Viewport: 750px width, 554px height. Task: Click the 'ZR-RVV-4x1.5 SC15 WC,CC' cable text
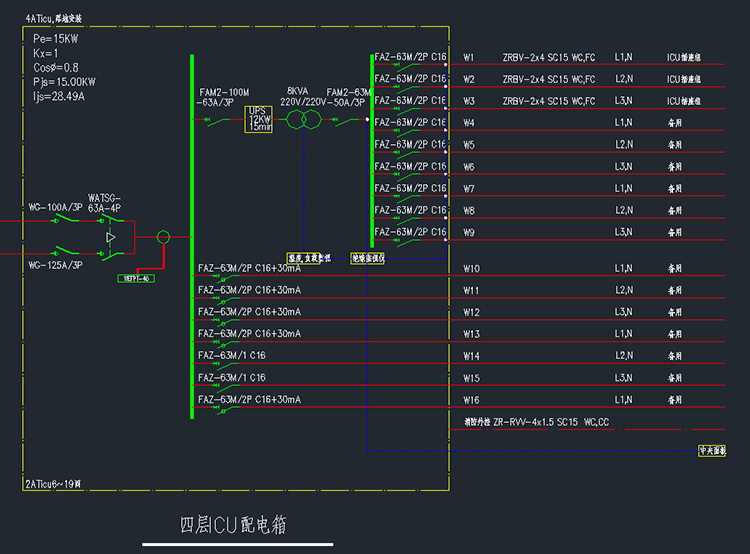pos(551,422)
